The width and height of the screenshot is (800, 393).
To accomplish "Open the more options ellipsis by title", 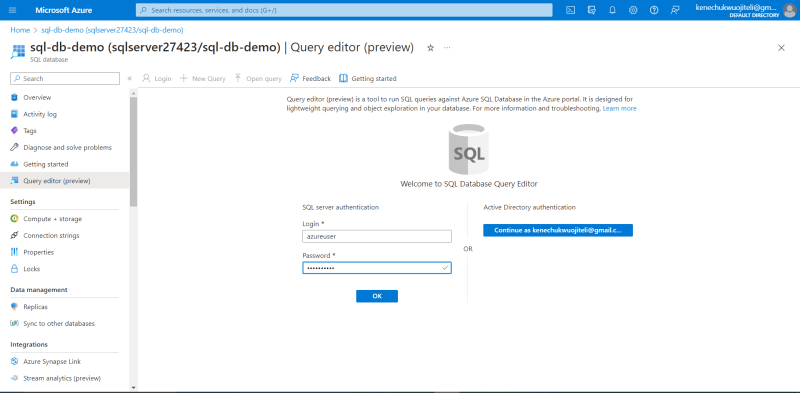I will point(447,47).
